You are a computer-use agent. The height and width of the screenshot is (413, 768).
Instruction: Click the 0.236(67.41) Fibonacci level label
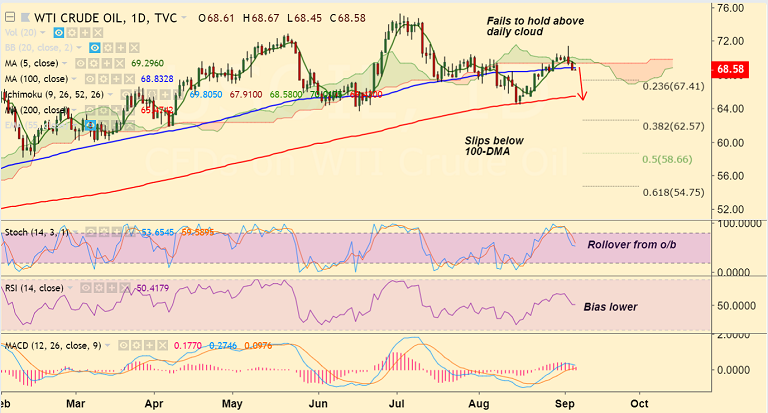coord(673,87)
